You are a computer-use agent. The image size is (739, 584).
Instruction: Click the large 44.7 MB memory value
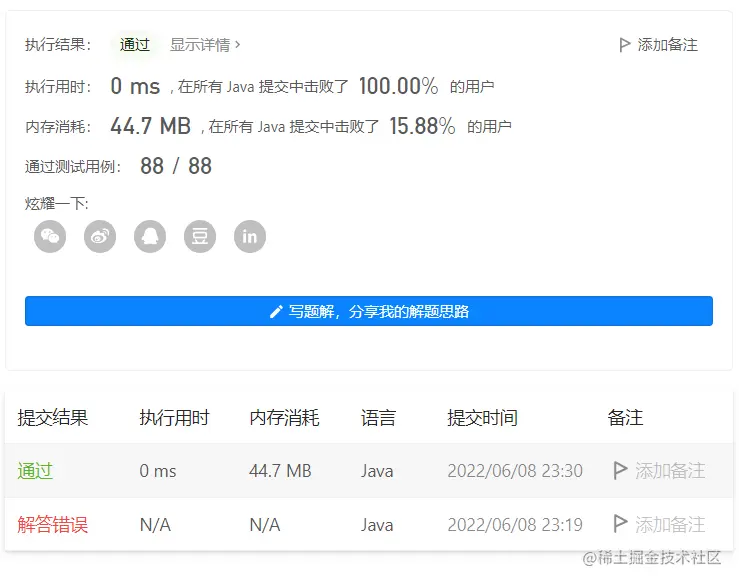pyautogui.click(x=150, y=126)
